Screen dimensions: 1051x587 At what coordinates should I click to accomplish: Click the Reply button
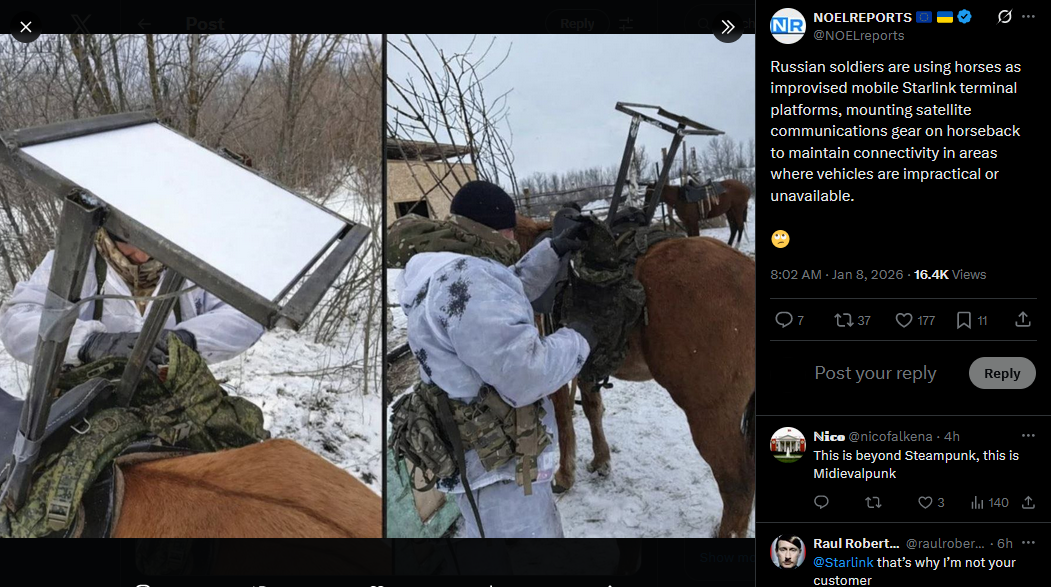(1002, 373)
